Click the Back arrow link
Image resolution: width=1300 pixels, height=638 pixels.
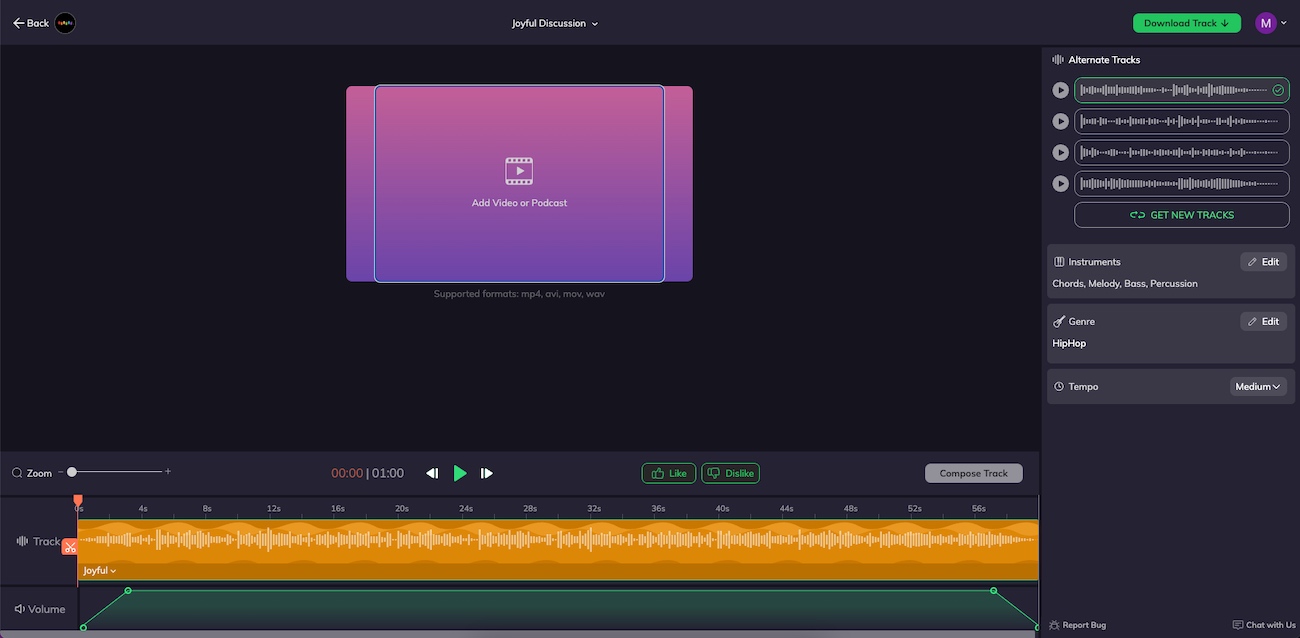31,23
